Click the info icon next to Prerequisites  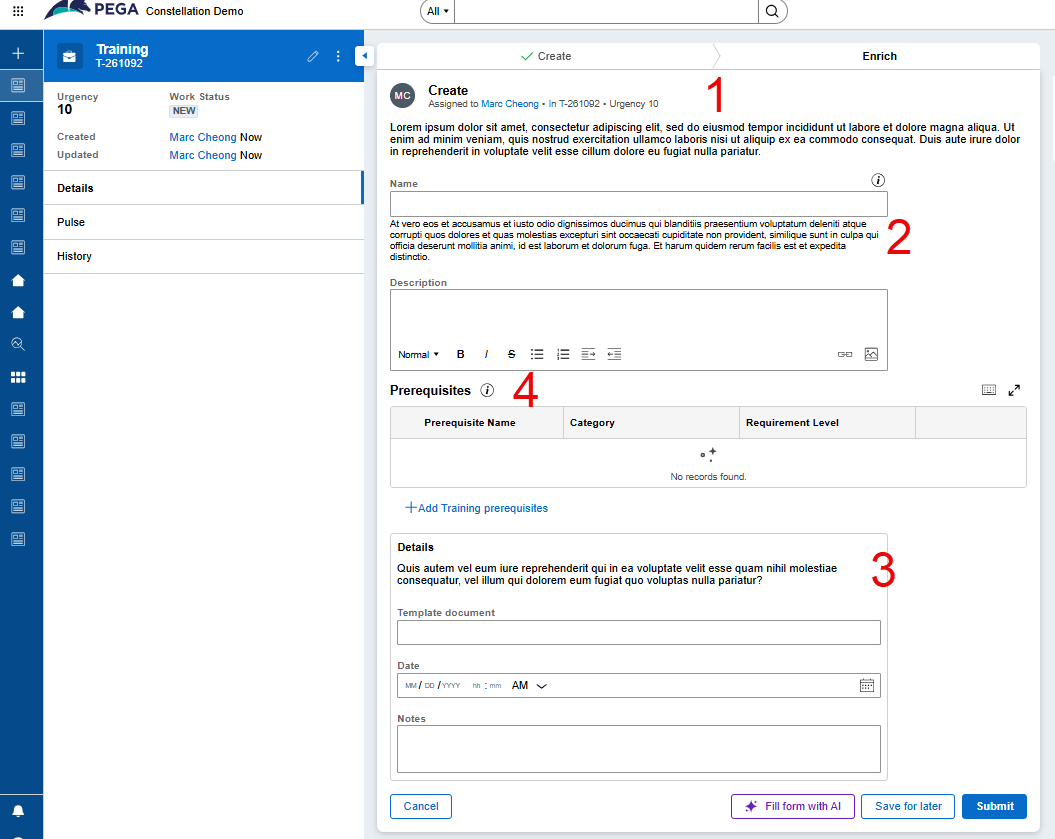point(487,391)
